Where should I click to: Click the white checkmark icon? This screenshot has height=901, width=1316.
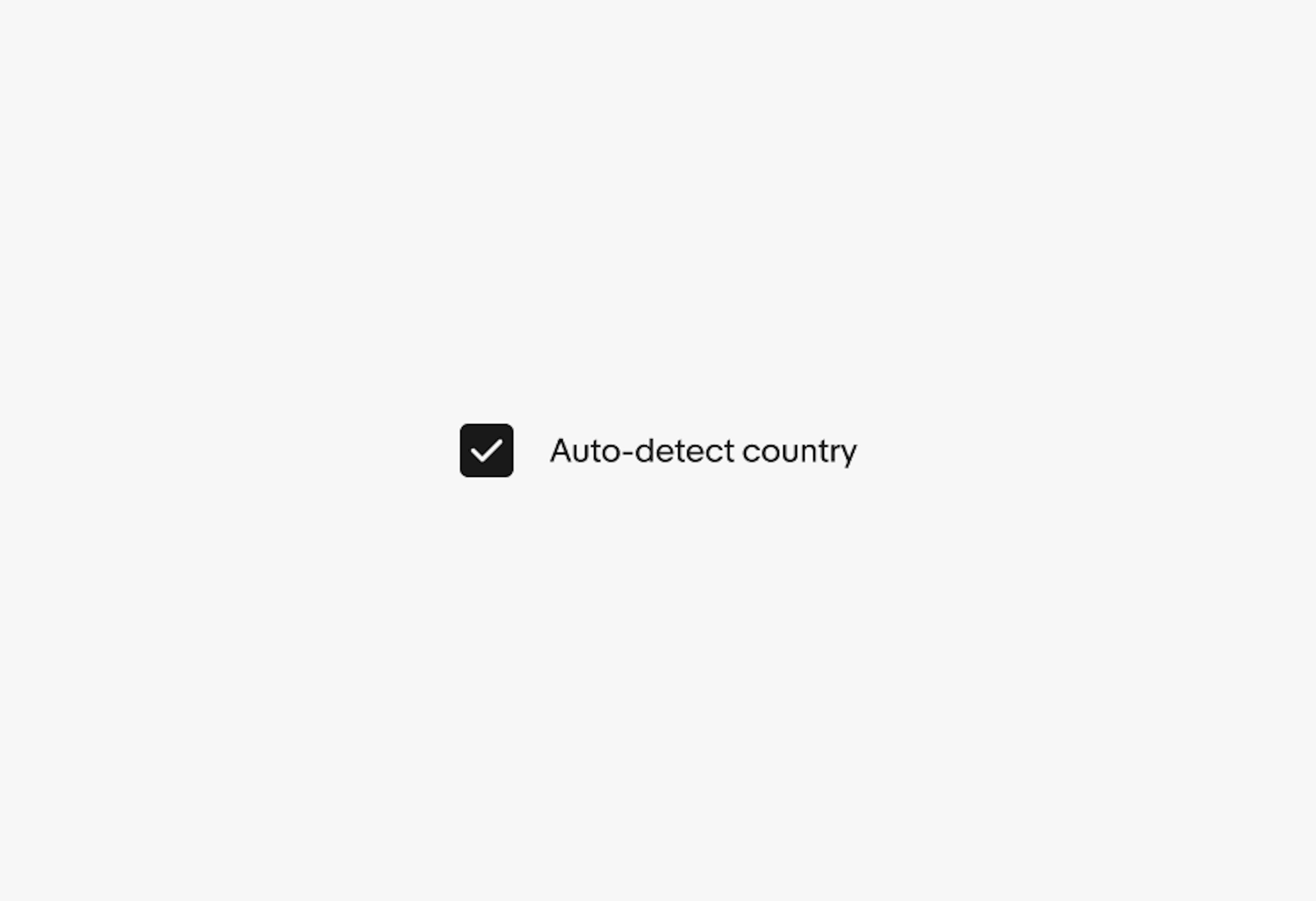(x=487, y=450)
